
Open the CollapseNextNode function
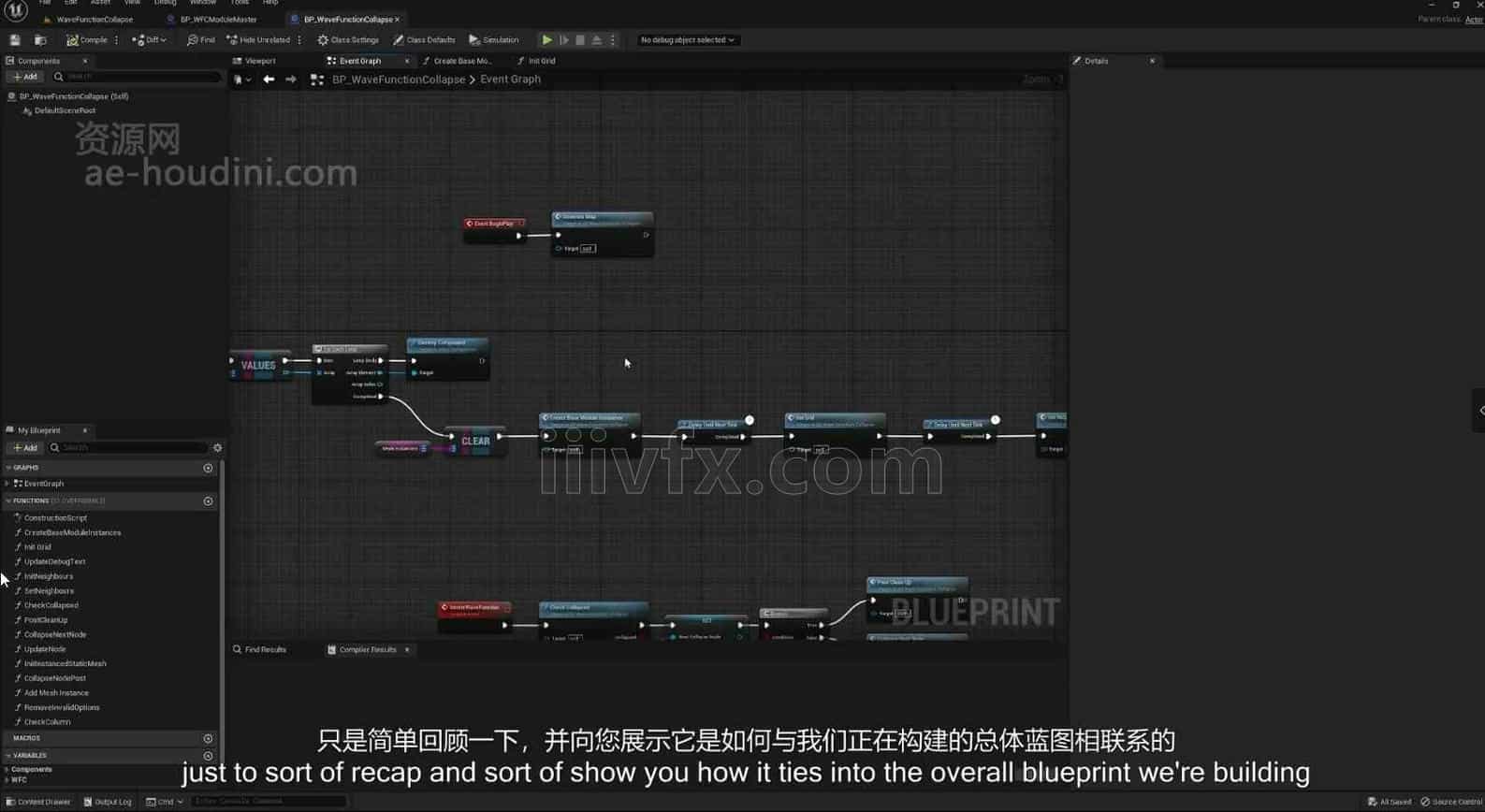click(x=54, y=635)
